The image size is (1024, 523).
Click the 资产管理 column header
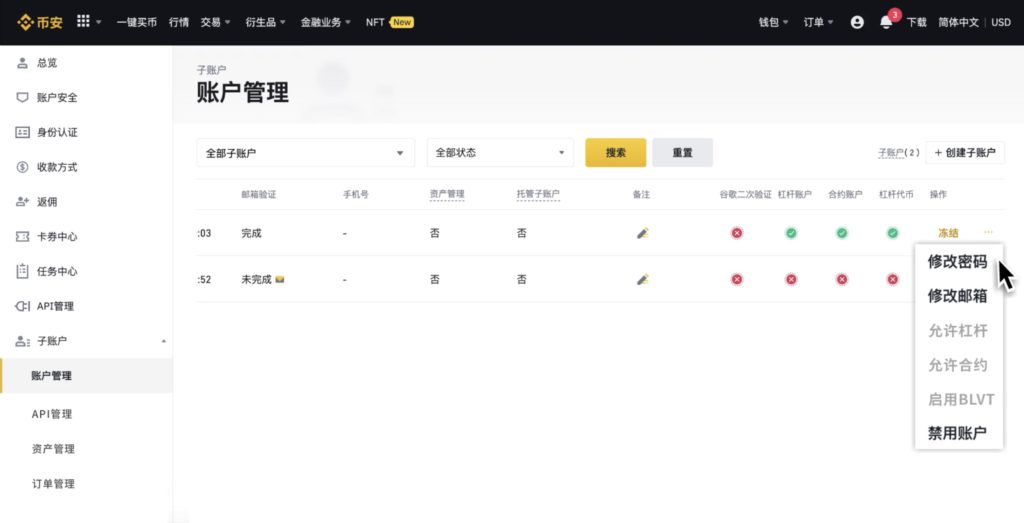tap(447, 194)
